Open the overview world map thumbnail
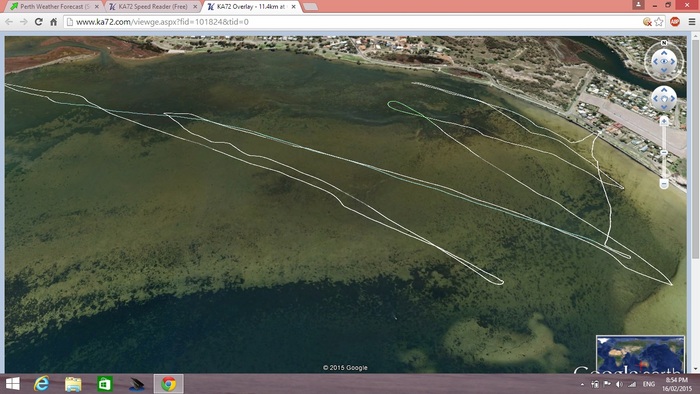Image resolution: width=700 pixels, height=394 pixels. (640, 354)
